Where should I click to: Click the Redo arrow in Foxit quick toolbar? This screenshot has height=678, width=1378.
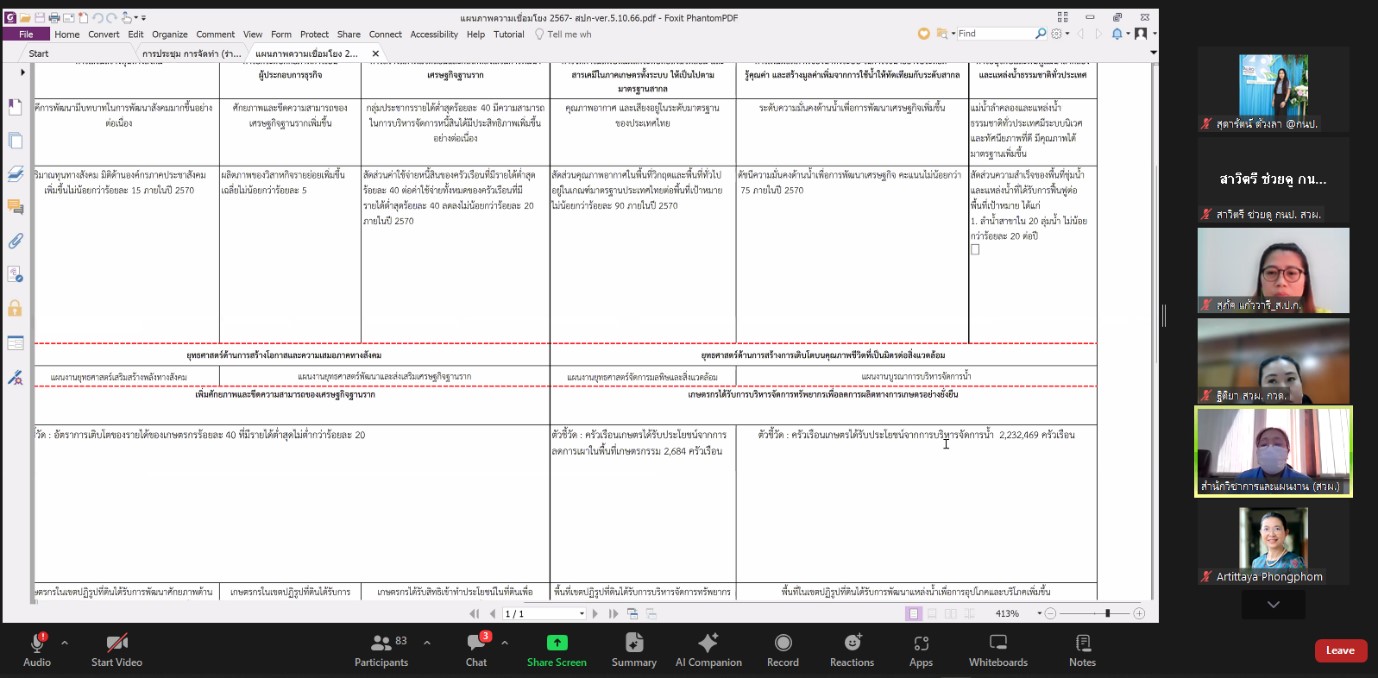tap(112, 17)
